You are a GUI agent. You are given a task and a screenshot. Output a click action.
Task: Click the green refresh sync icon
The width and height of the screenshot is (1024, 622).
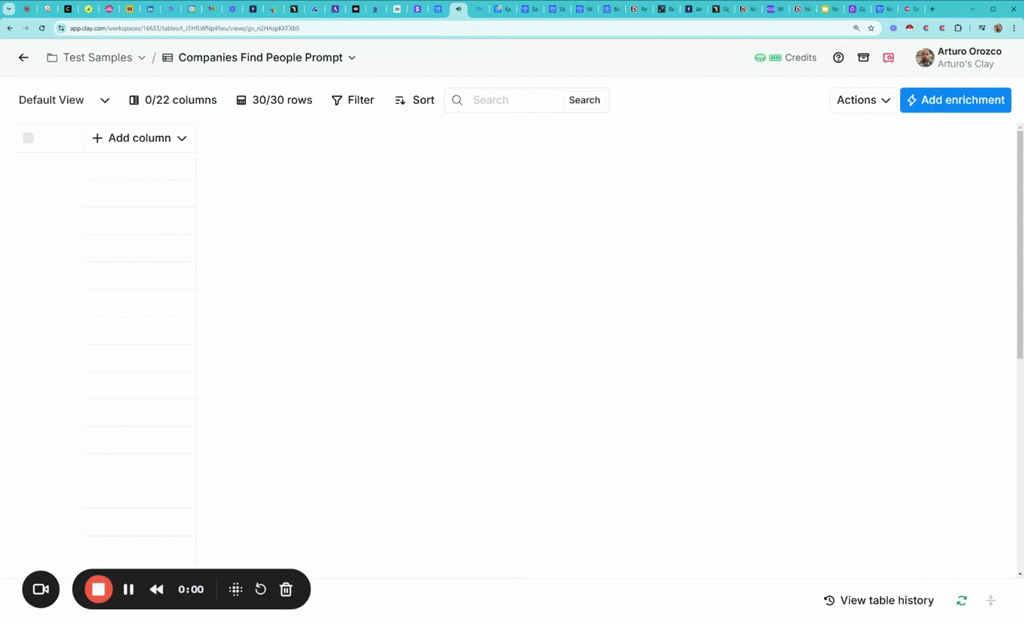(961, 600)
